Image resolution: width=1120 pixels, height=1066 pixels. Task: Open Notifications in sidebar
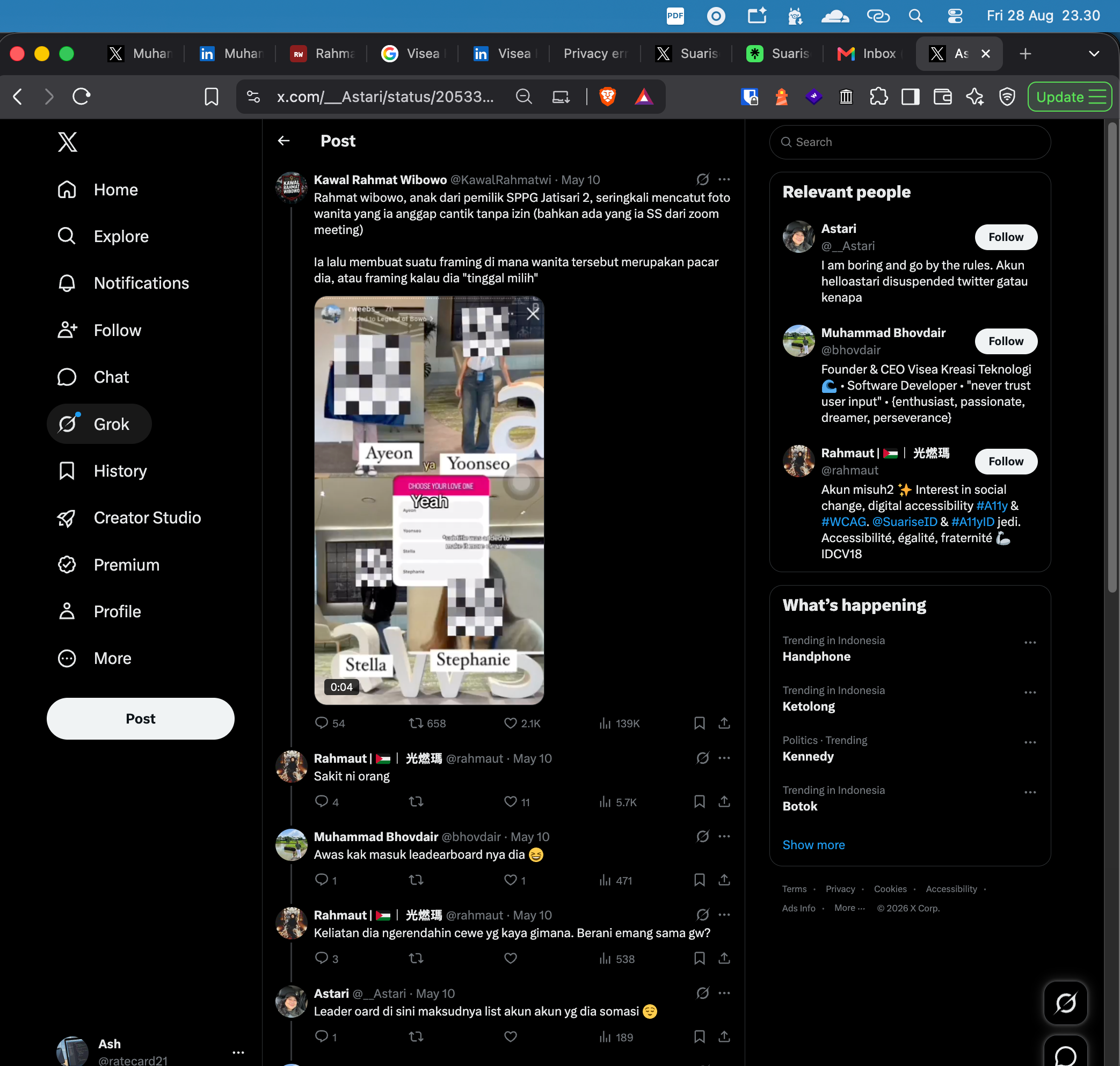coord(123,283)
